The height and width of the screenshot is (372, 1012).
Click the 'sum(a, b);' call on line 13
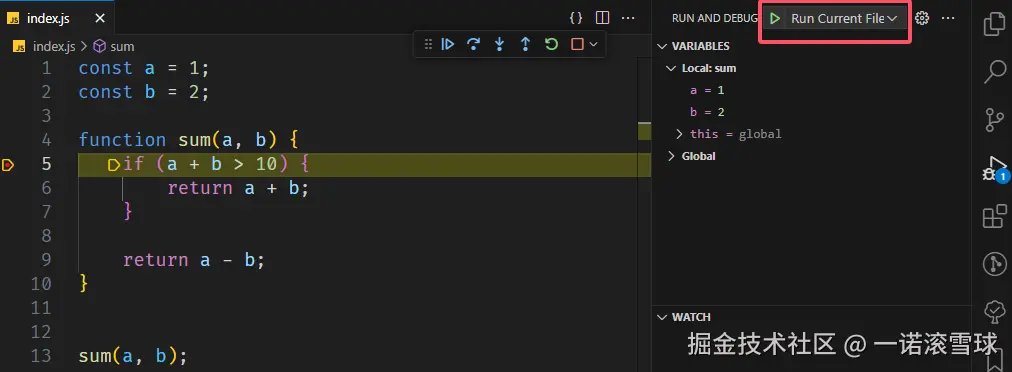[x=133, y=355]
